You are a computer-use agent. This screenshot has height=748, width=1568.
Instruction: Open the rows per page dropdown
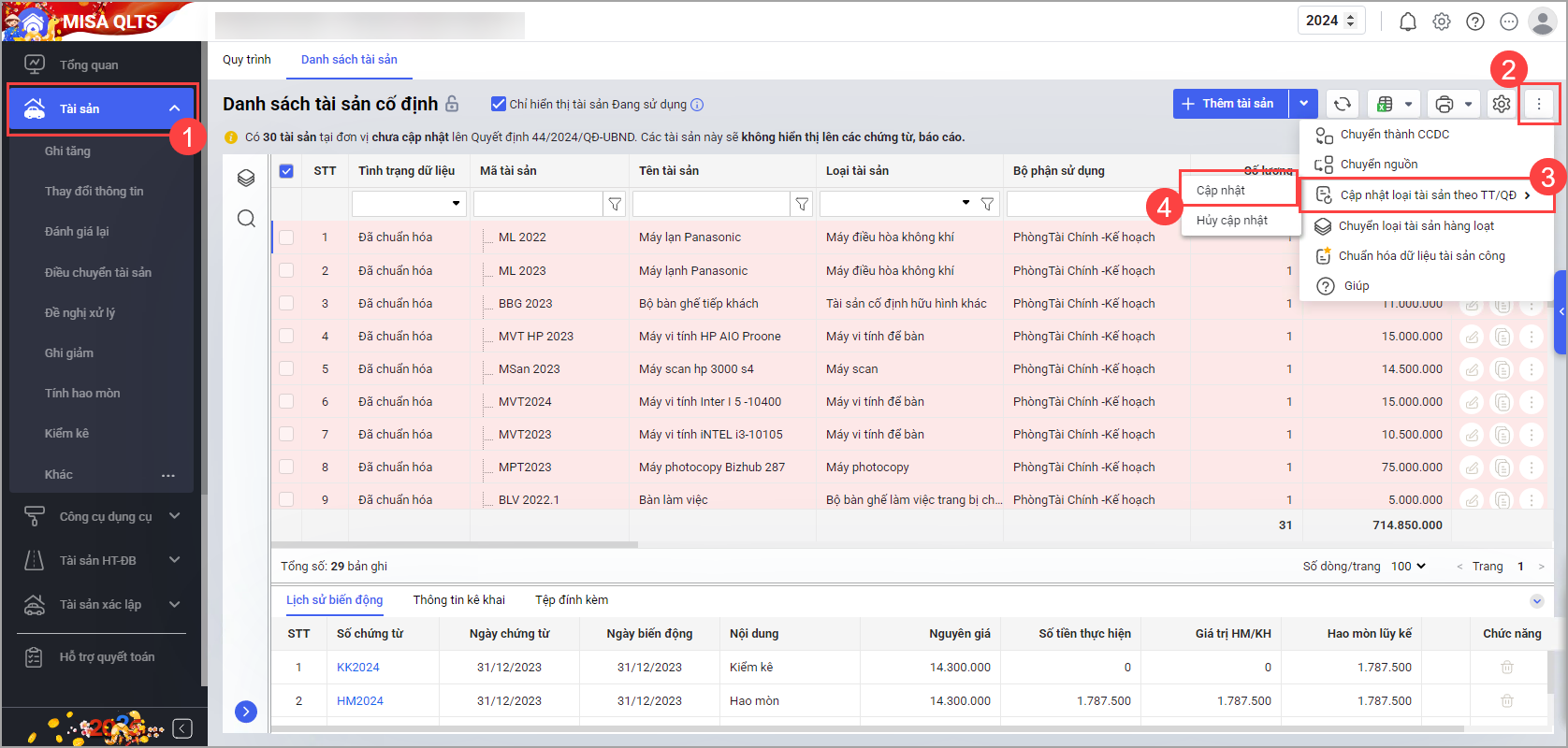click(x=1408, y=566)
